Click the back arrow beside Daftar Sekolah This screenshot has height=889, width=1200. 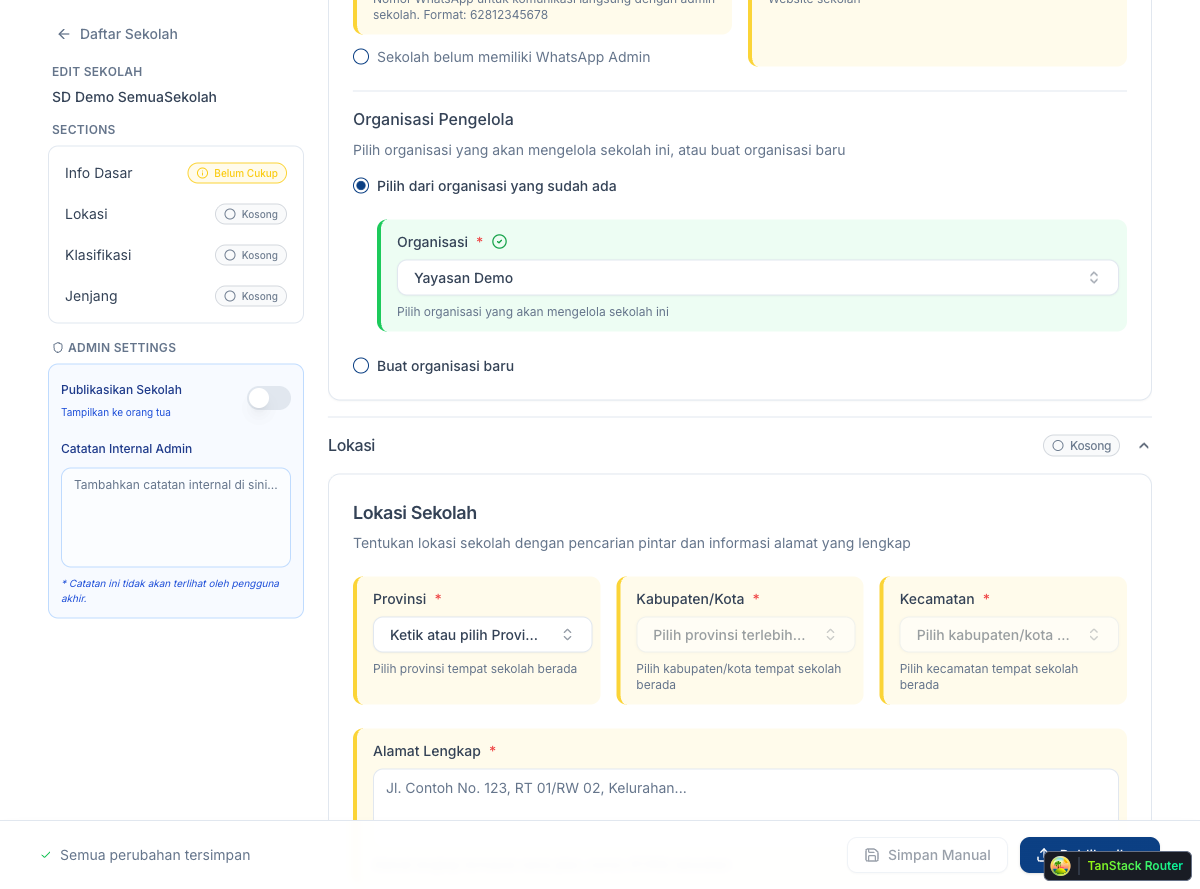pos(64,34)
